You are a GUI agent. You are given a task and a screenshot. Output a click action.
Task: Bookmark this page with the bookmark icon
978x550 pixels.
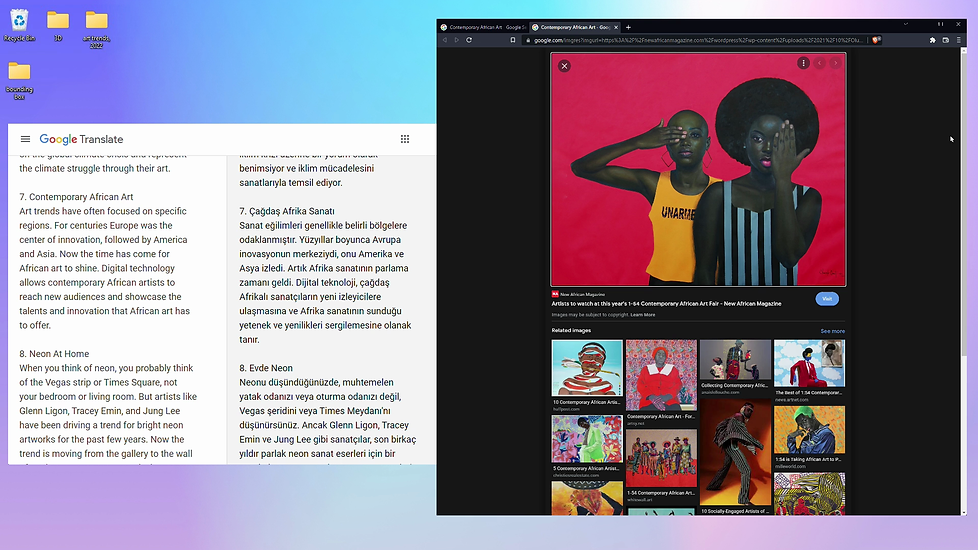click(x=513, y=40)
